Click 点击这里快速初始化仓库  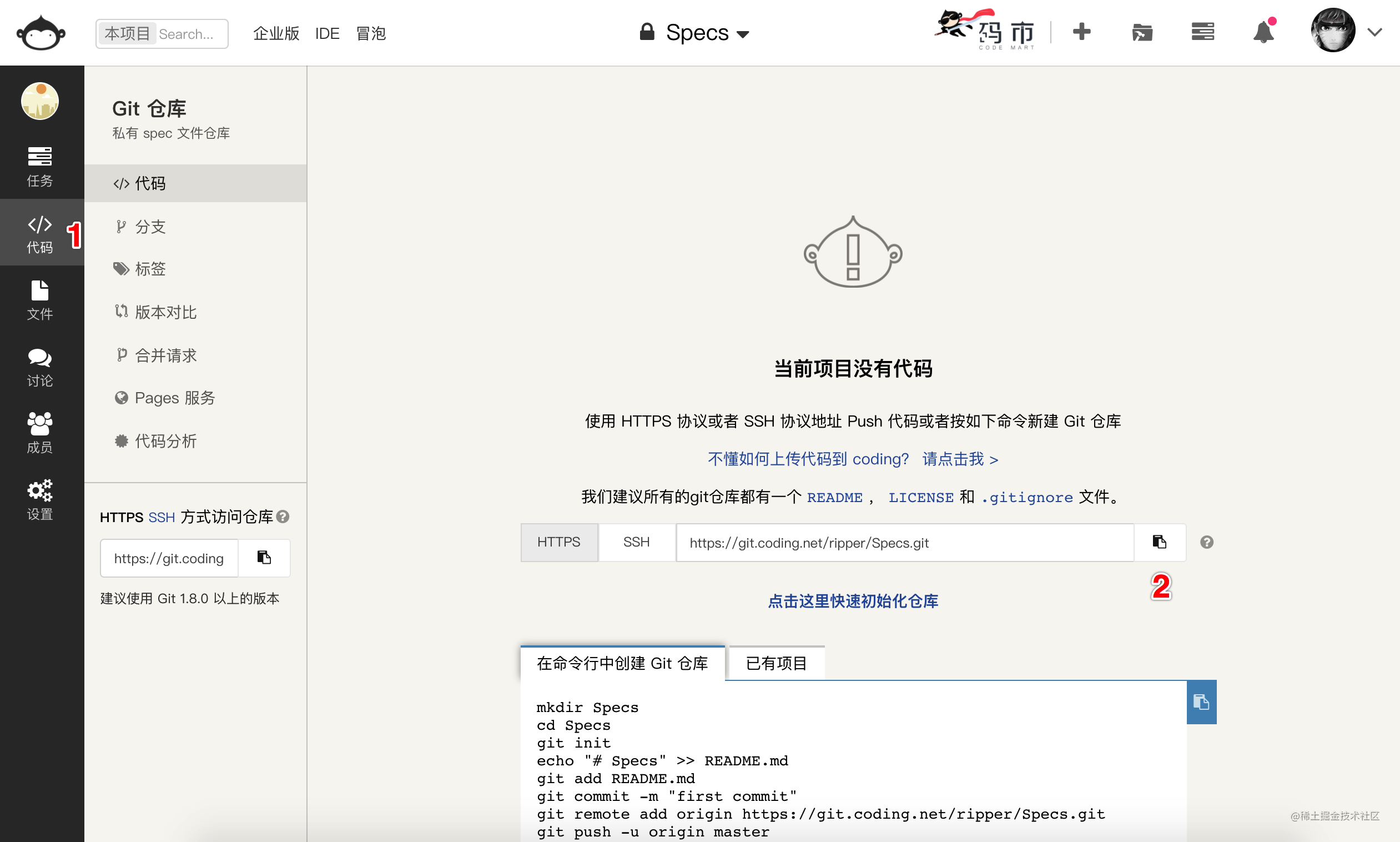853,602
